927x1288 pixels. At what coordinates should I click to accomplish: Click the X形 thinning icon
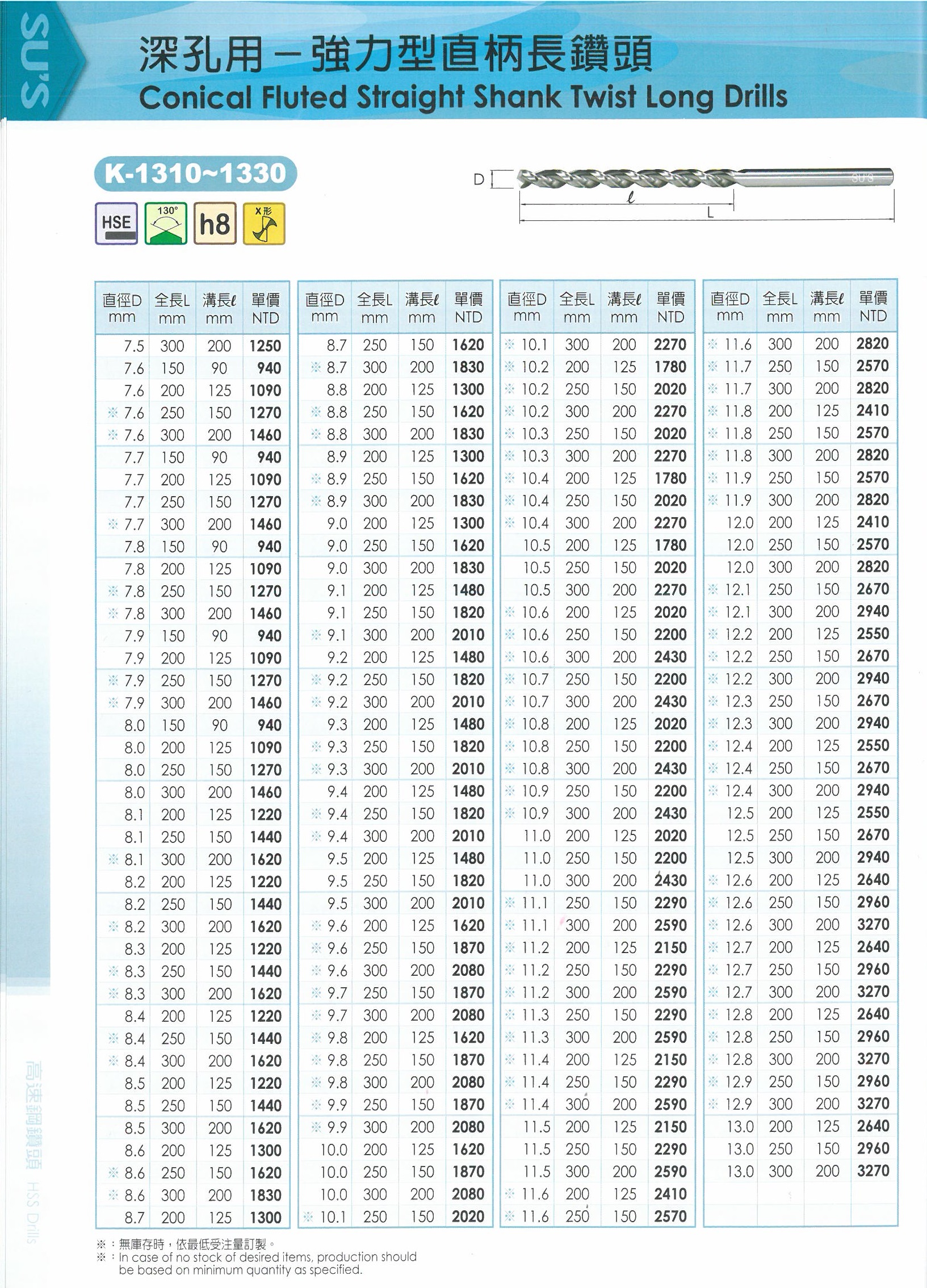264,223
